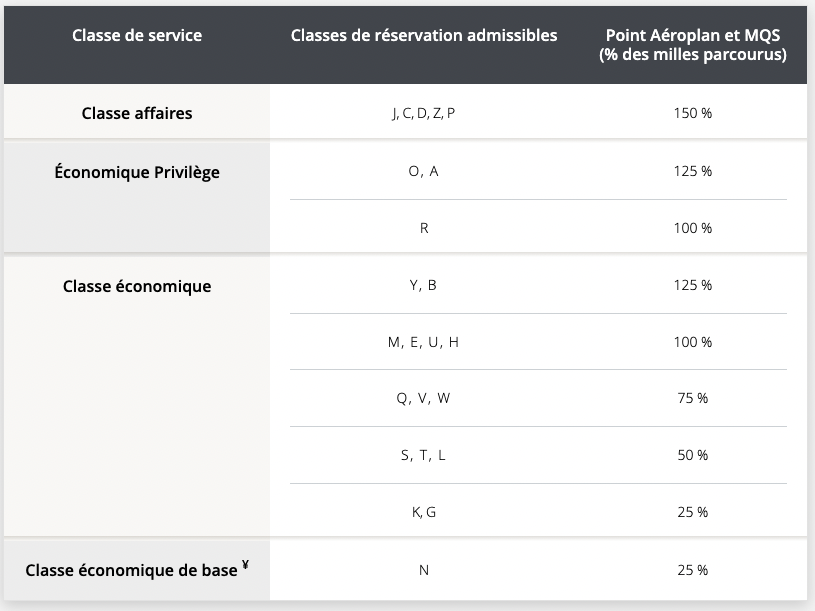Click the "O, A" booking classes cell
This screenshot has width=815, height=611.
click(424, 171)
